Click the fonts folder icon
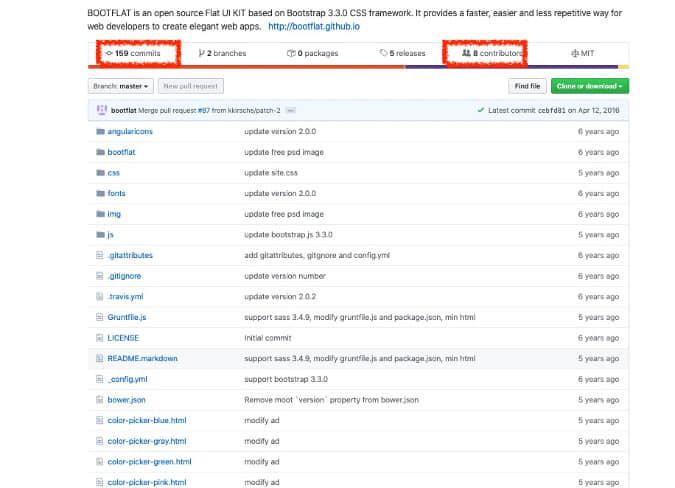The image size is (675, 488). 99,193
